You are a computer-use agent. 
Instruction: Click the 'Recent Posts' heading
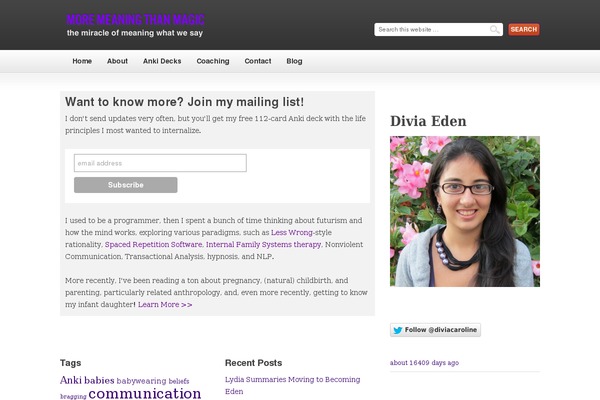(253, 363)
